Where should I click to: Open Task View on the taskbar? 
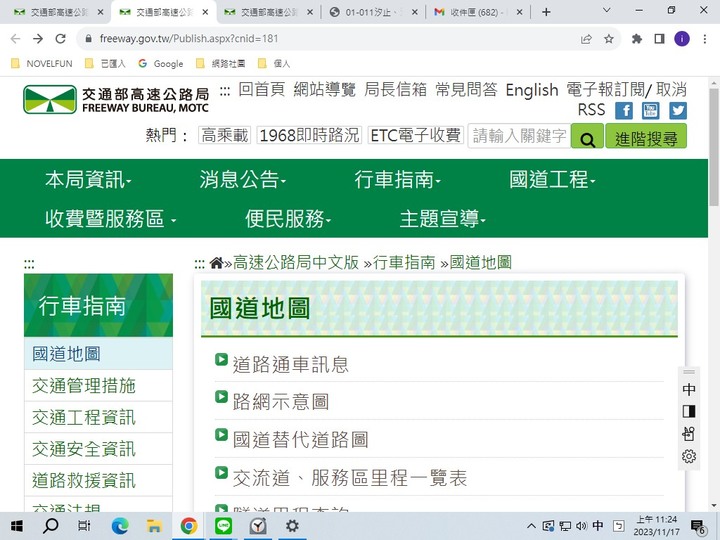tap(84, 526)
